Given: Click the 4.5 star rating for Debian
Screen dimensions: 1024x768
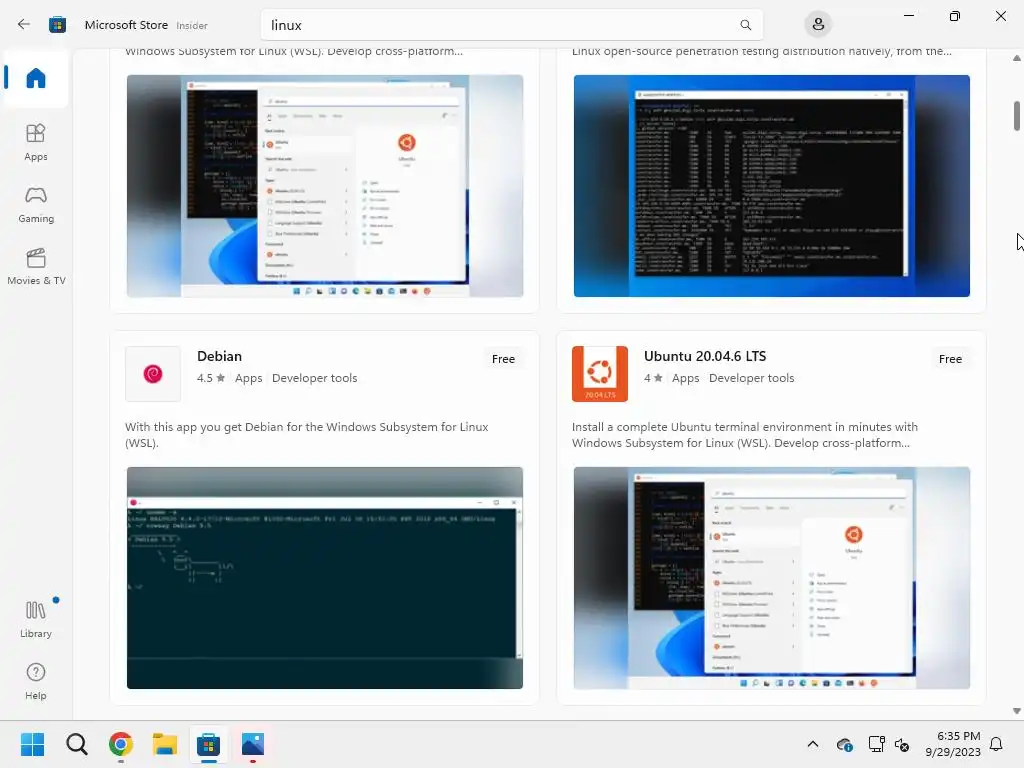Looking at the screenshot, I should coord(211,378).
